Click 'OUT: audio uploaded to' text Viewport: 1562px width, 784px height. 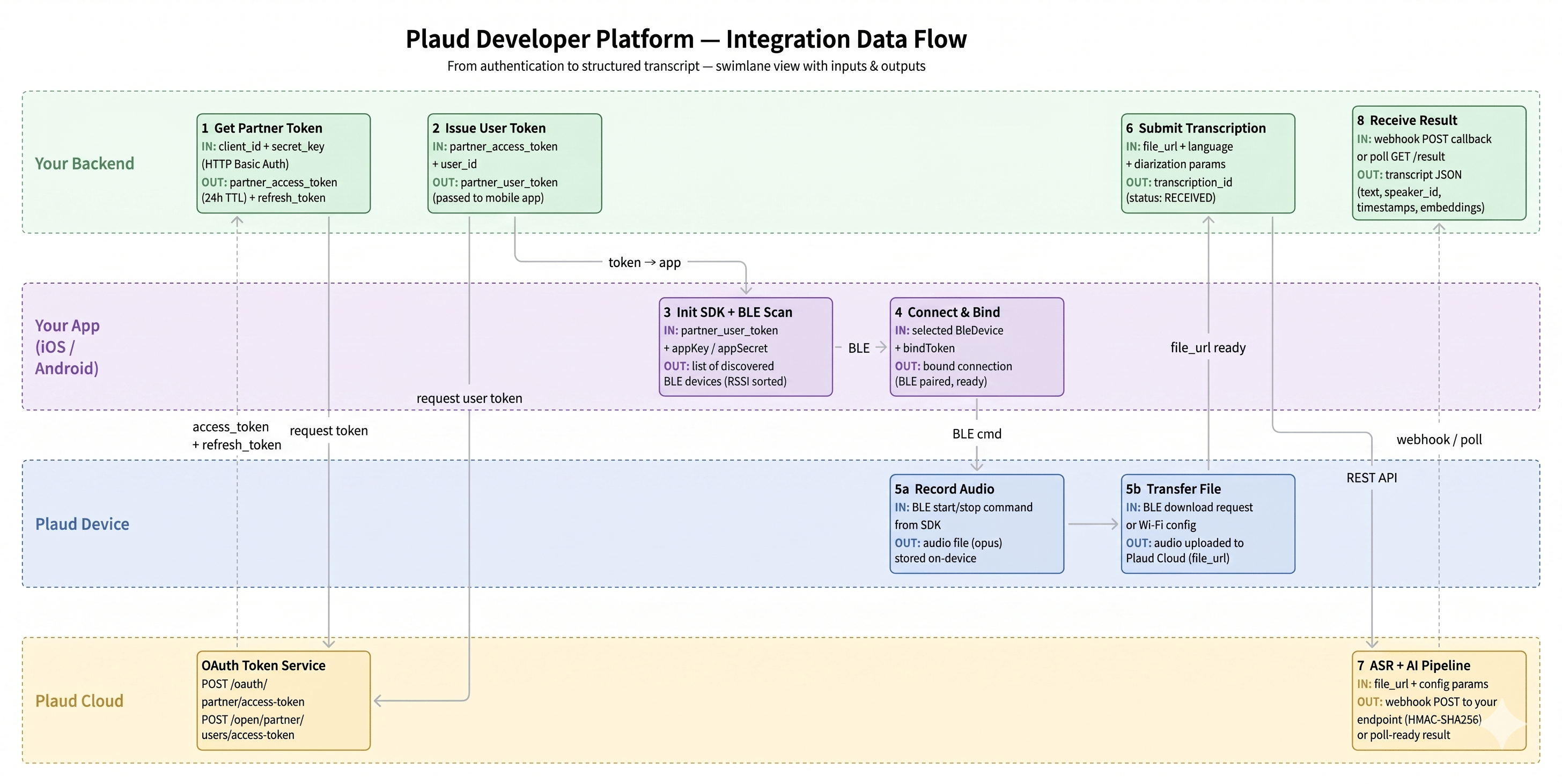(x=1185, y=543)
